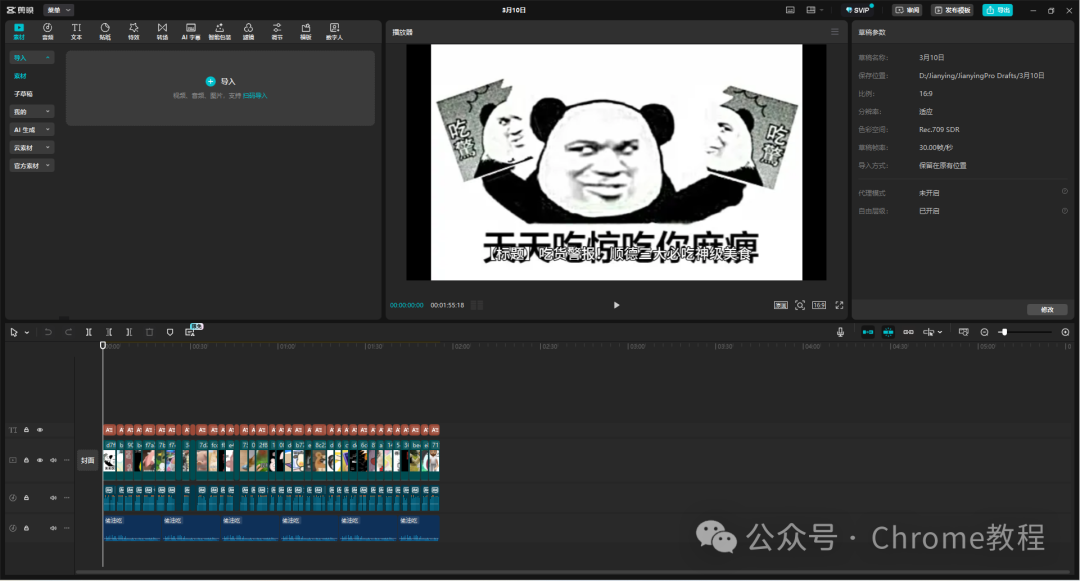The height and width of the screenshot is (581, 1080).
Task: Start voice recording with the microphone icon
Action: click(840, 332)
